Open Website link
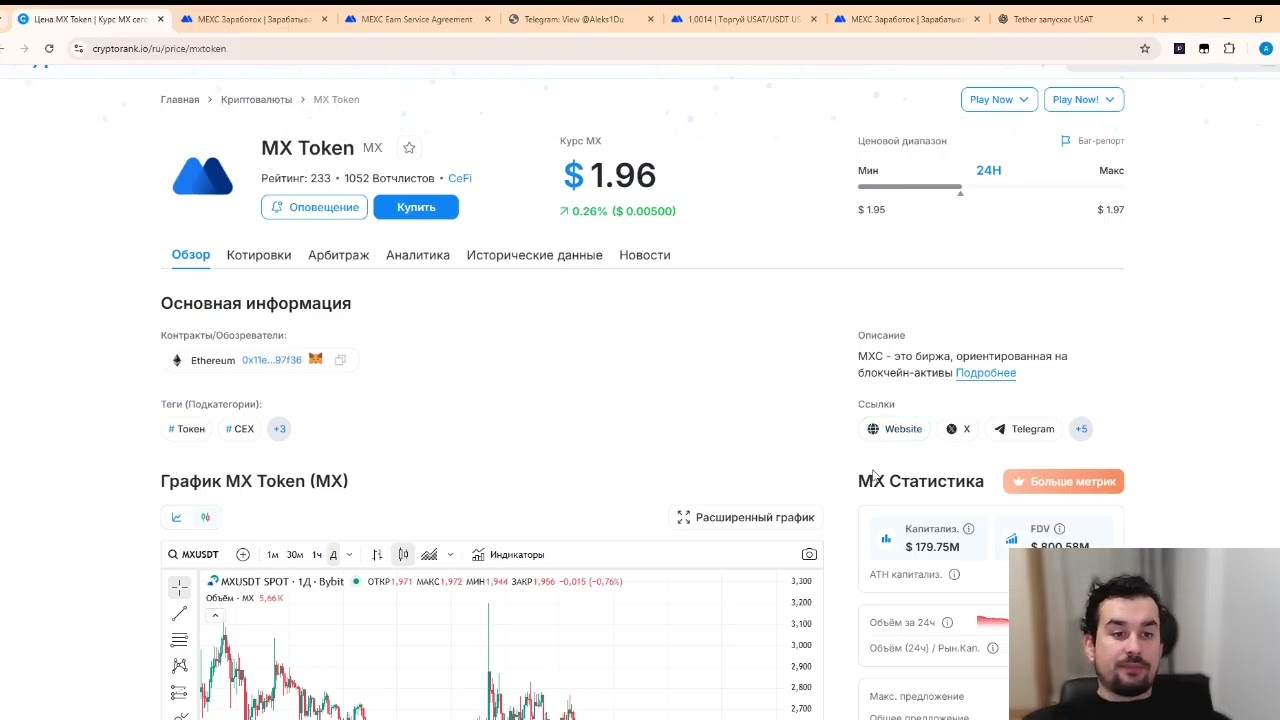 895,429
